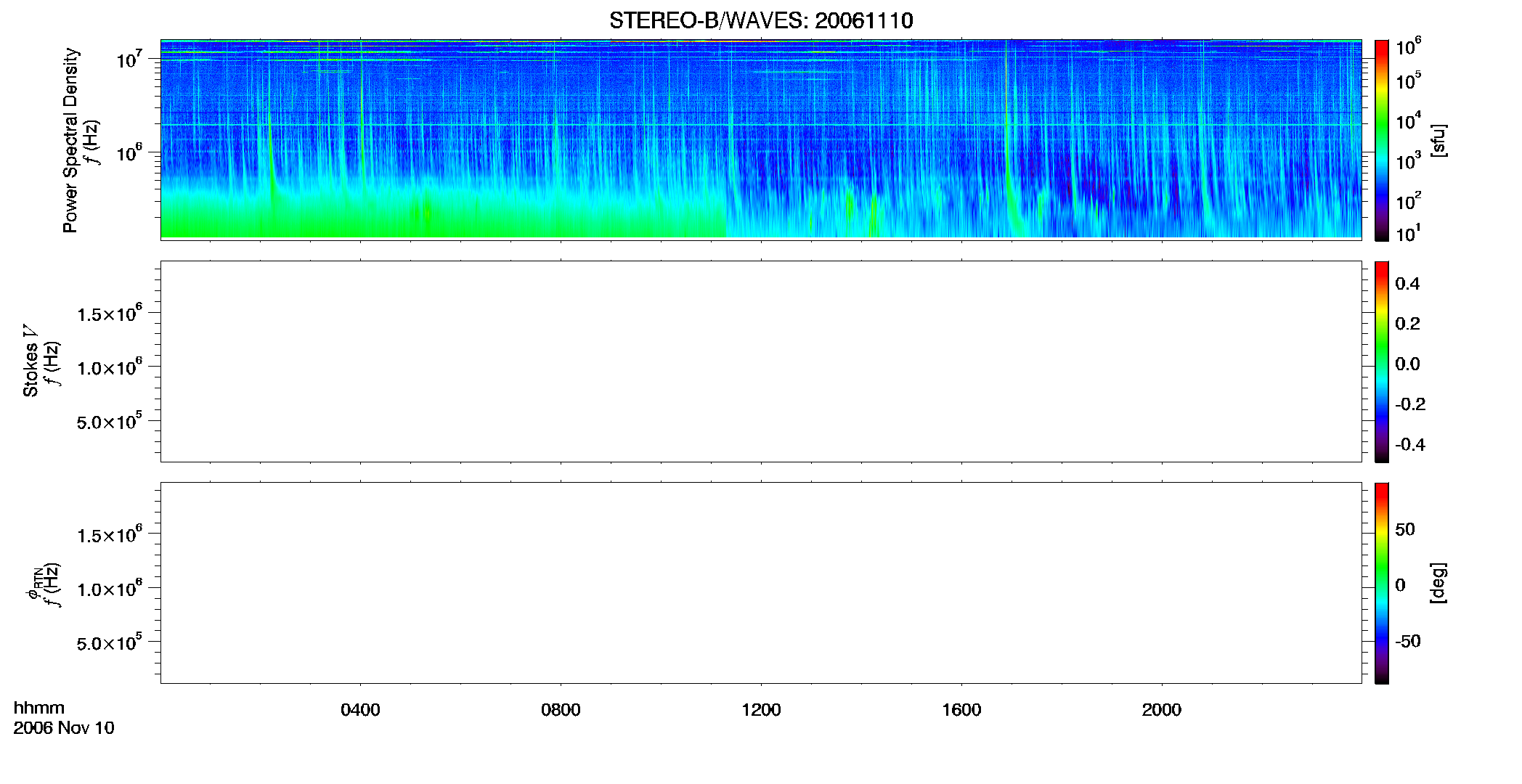Click the power spectral density colorbar
1522x784 pixels.
(1382, 140)
